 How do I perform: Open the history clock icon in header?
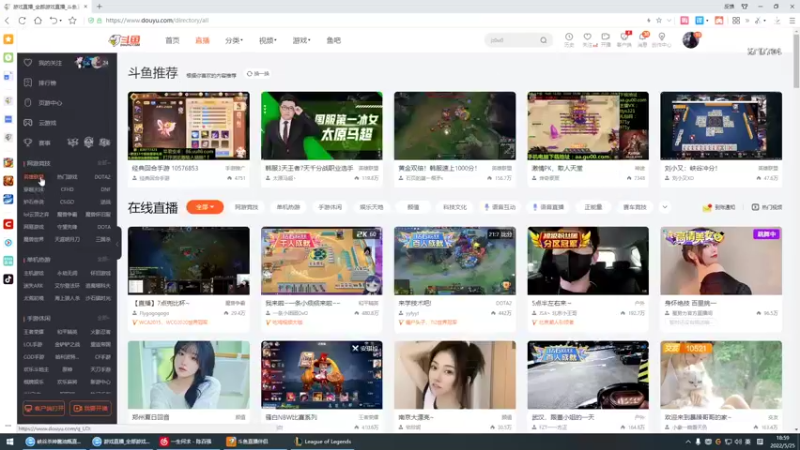coord(569,37)
